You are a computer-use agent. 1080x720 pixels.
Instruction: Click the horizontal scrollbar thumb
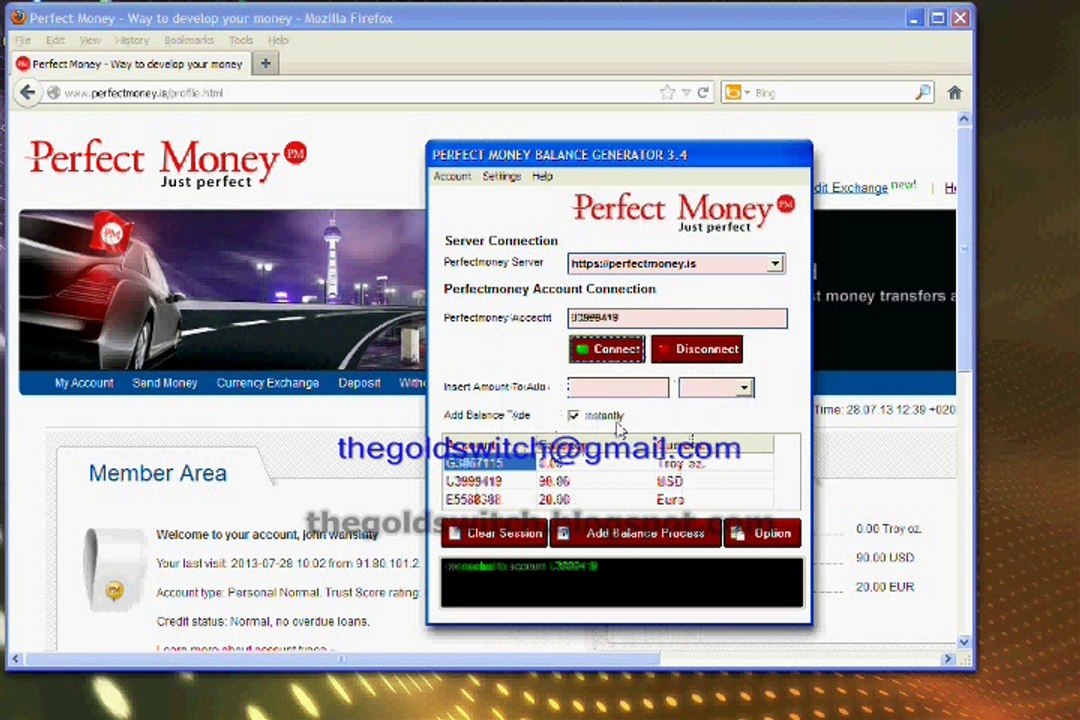click(x=342, y=659)
